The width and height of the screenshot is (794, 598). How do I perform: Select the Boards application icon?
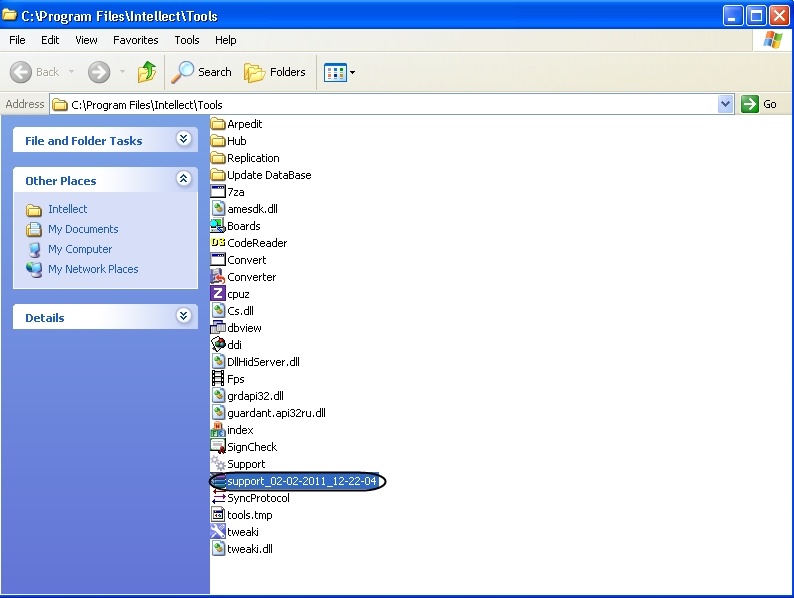point(218,226)
